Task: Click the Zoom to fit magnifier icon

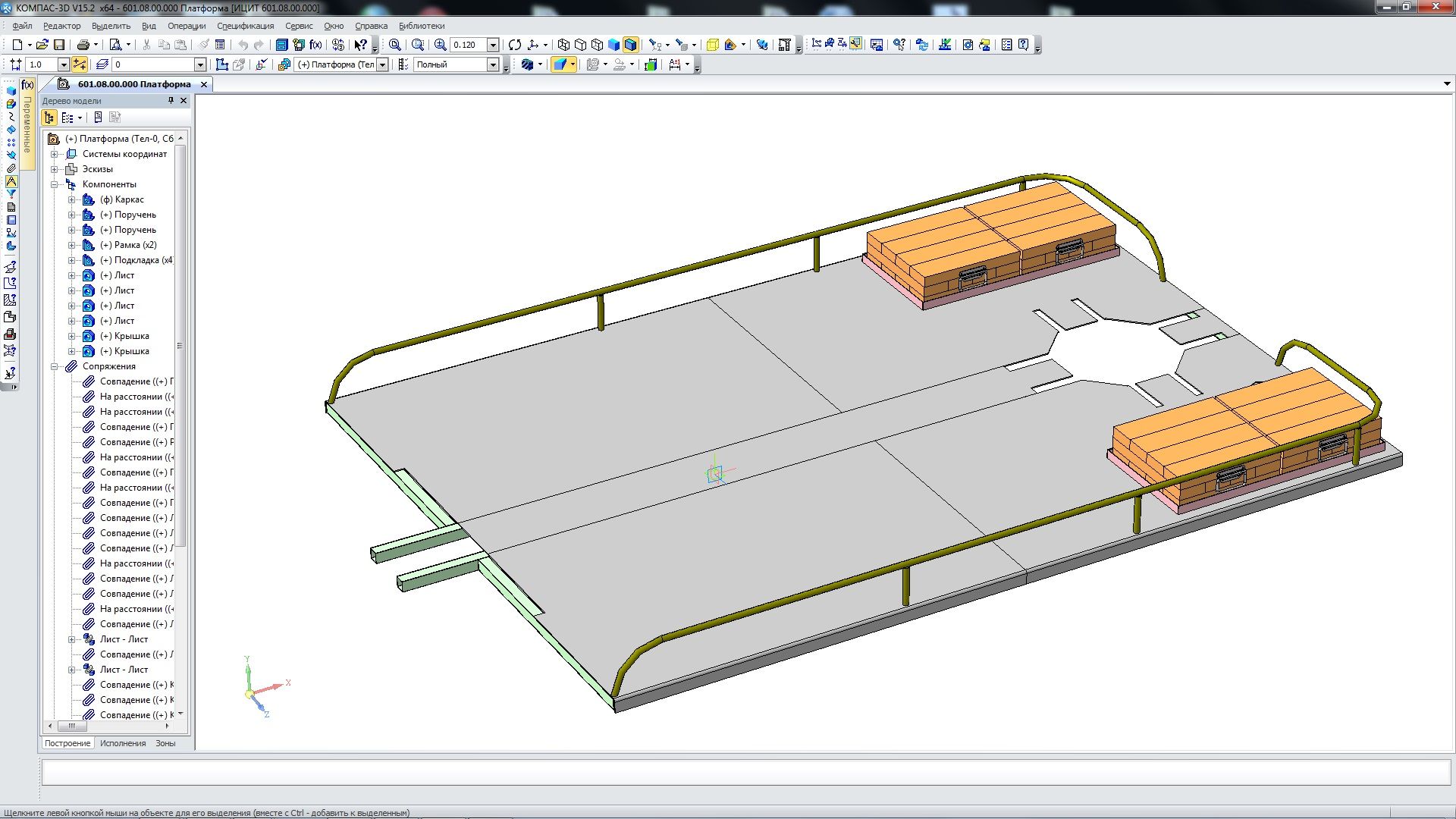Action: tap(394, 45)
